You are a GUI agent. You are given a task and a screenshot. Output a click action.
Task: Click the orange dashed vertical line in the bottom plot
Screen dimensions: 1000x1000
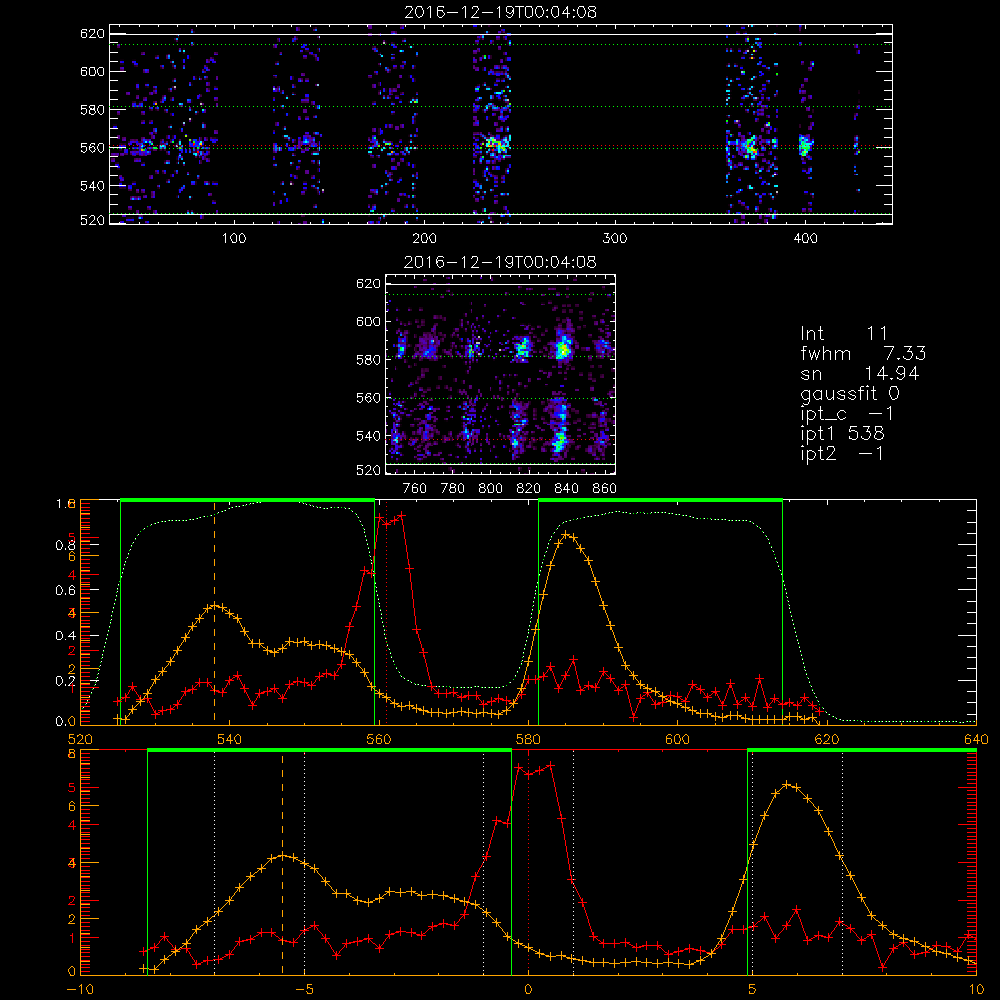click(x=283, y=864)
